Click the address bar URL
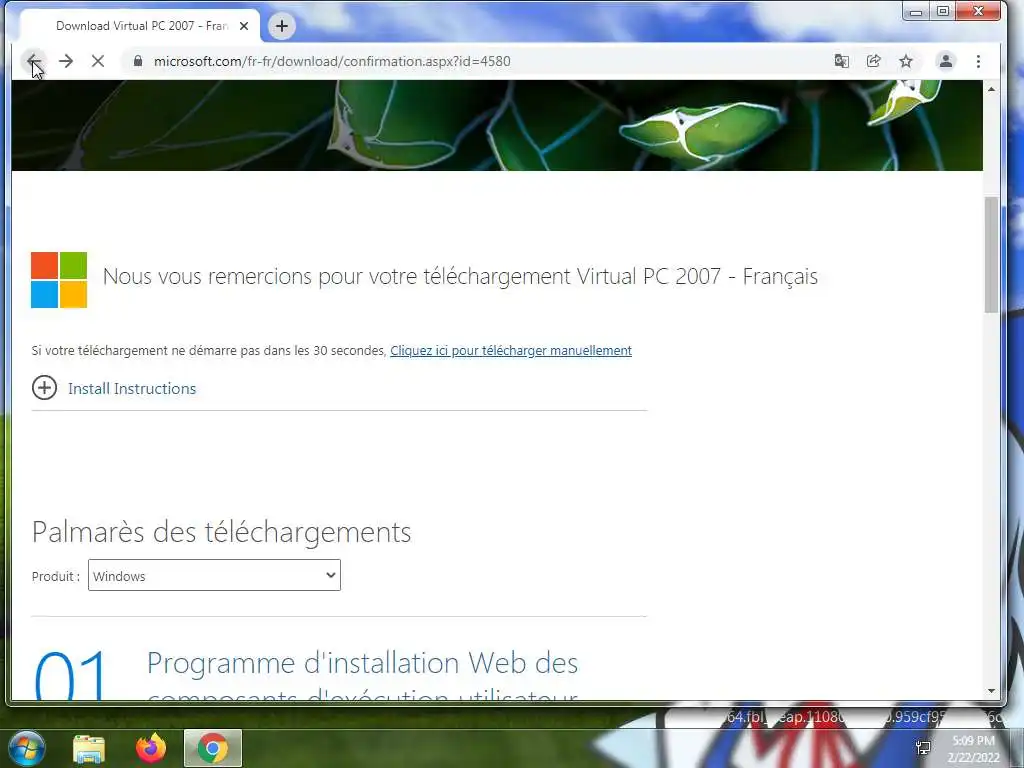The height and width of the screenshot is (768, 1024). (x=332, y=61)
